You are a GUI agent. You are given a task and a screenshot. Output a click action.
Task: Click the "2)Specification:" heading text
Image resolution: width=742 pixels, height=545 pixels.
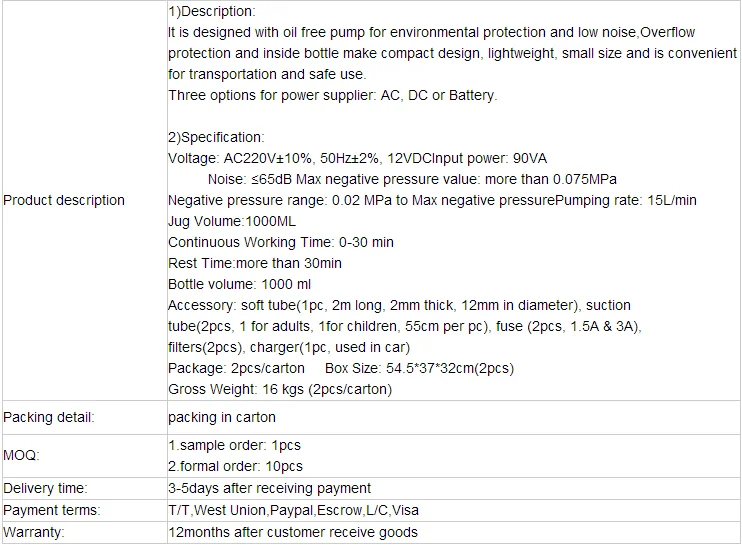point(216,137)
